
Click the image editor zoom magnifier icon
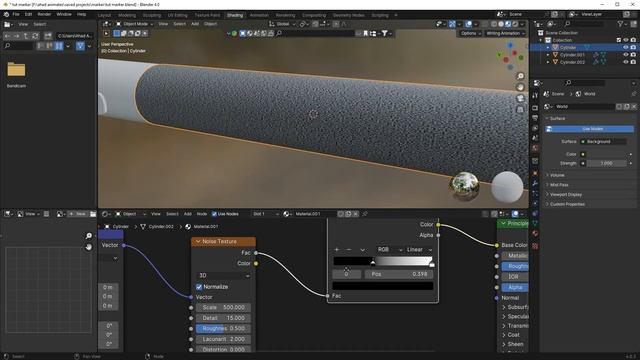[x=89, y=236]
